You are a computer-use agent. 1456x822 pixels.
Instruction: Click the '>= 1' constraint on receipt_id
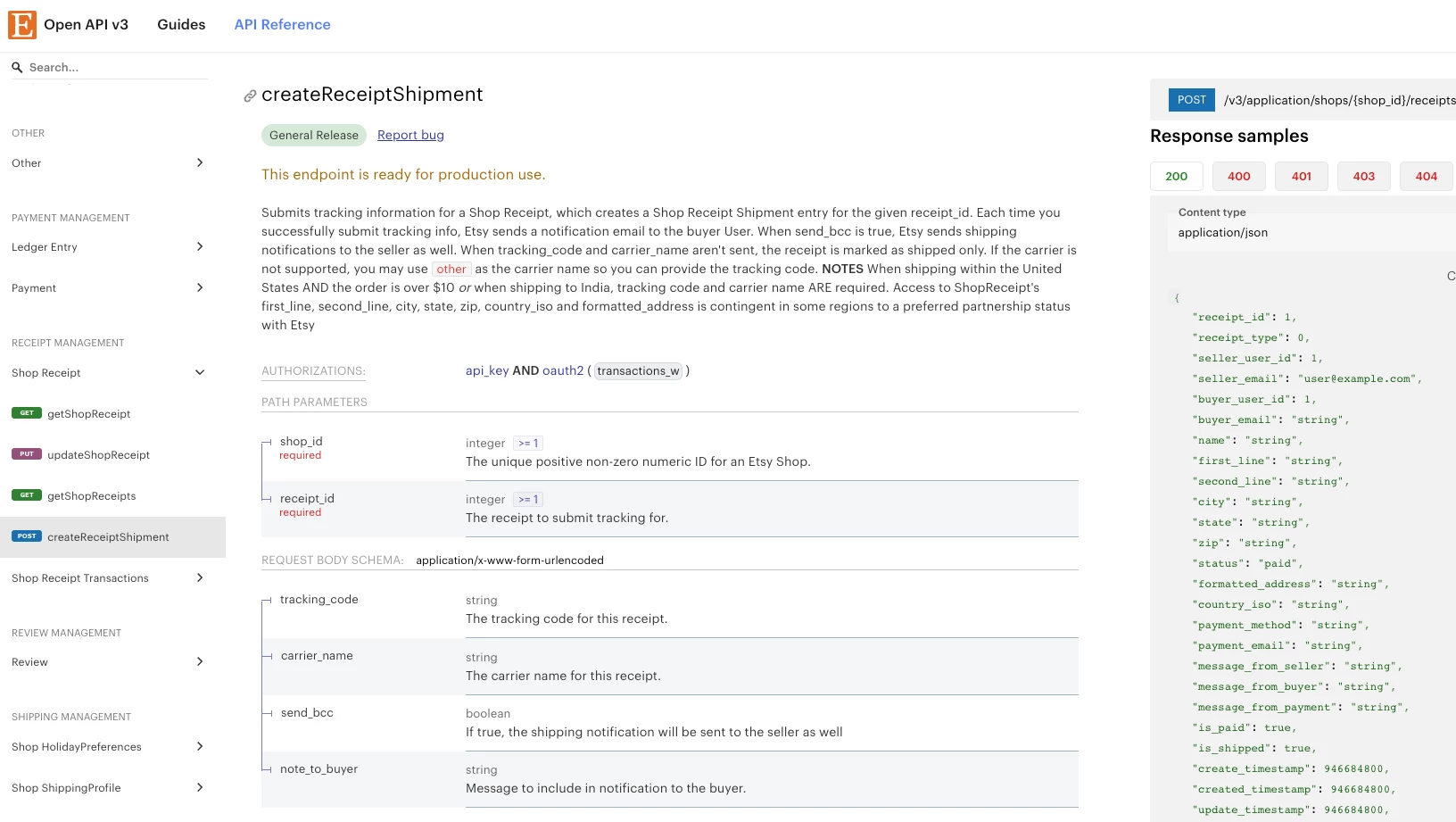click(528, 499)
